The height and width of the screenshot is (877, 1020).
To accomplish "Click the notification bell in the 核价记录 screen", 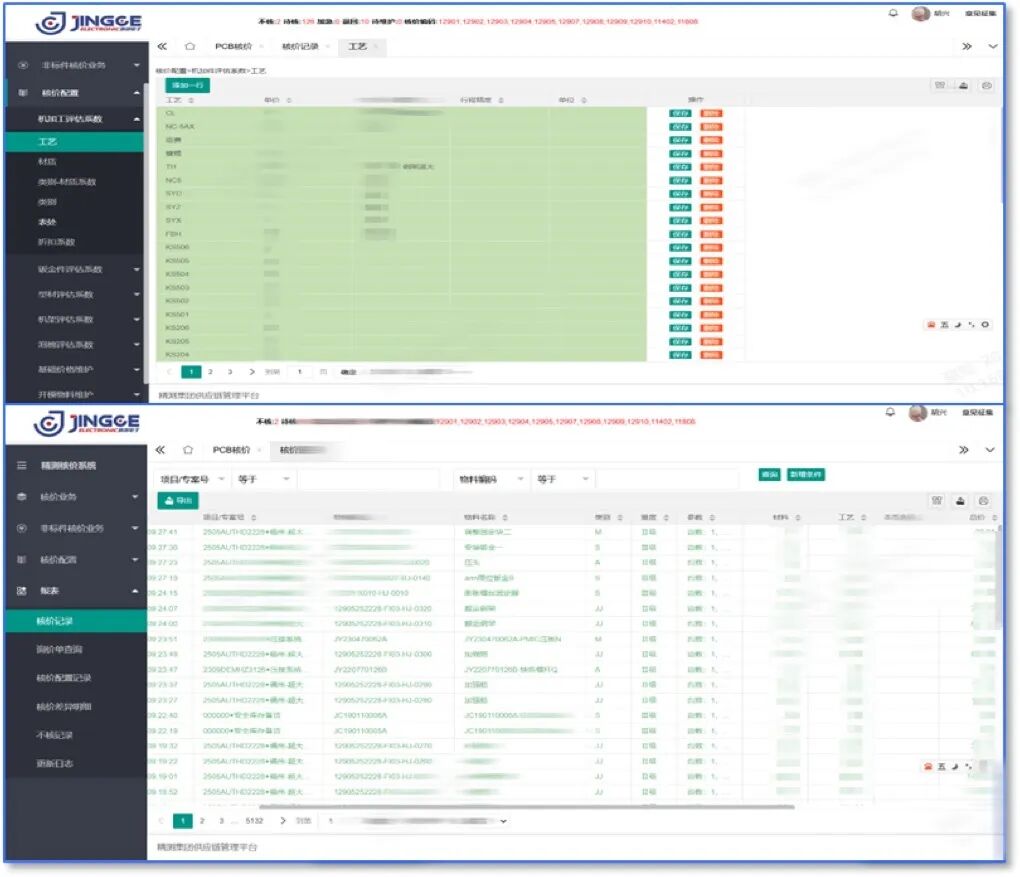I will (890, 413).
